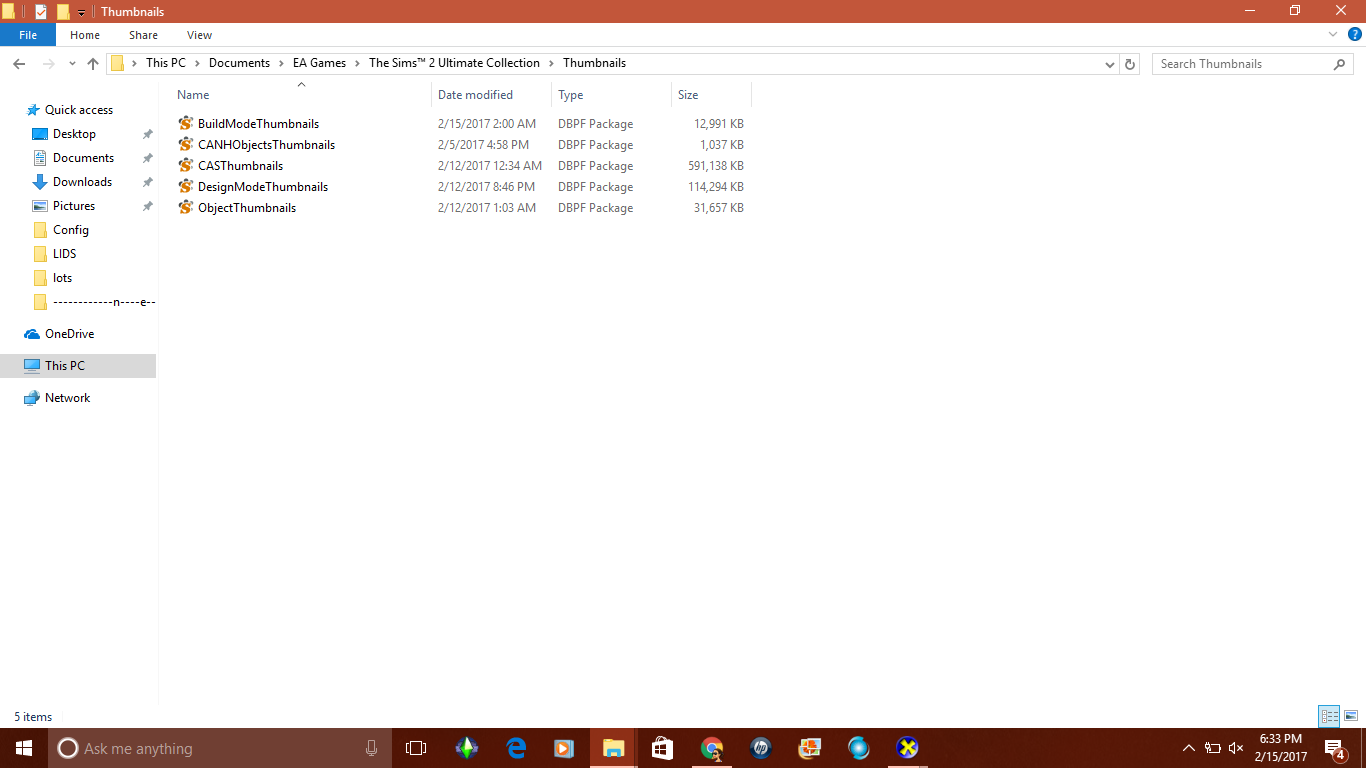
Task: Expand the address bar history dropdown
Action: coord(1110,64)
